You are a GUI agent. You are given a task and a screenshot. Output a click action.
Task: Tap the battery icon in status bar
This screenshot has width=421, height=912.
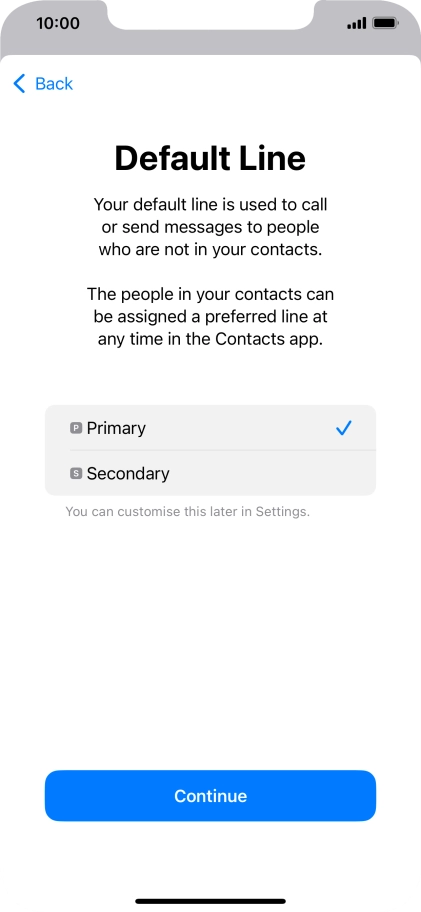tap(385, 23)
